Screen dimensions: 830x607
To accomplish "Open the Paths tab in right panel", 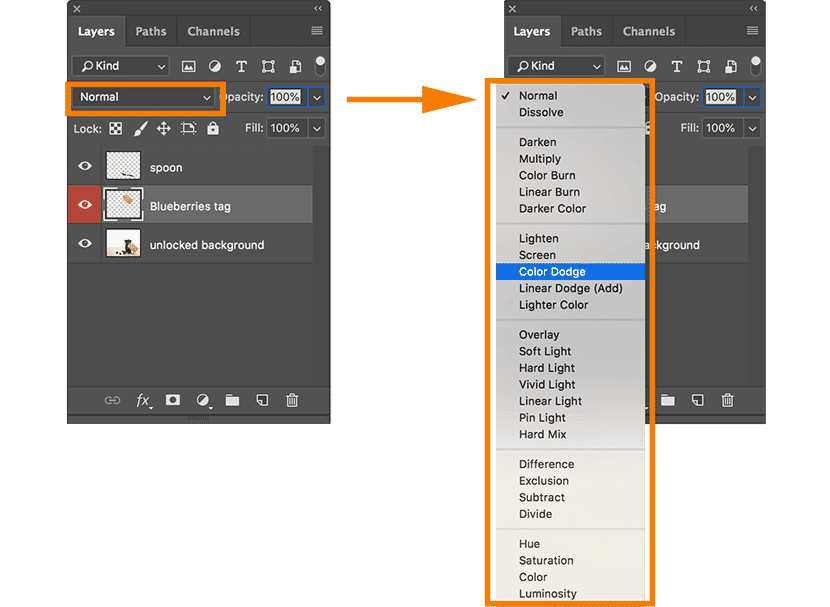I will (586, 31).
